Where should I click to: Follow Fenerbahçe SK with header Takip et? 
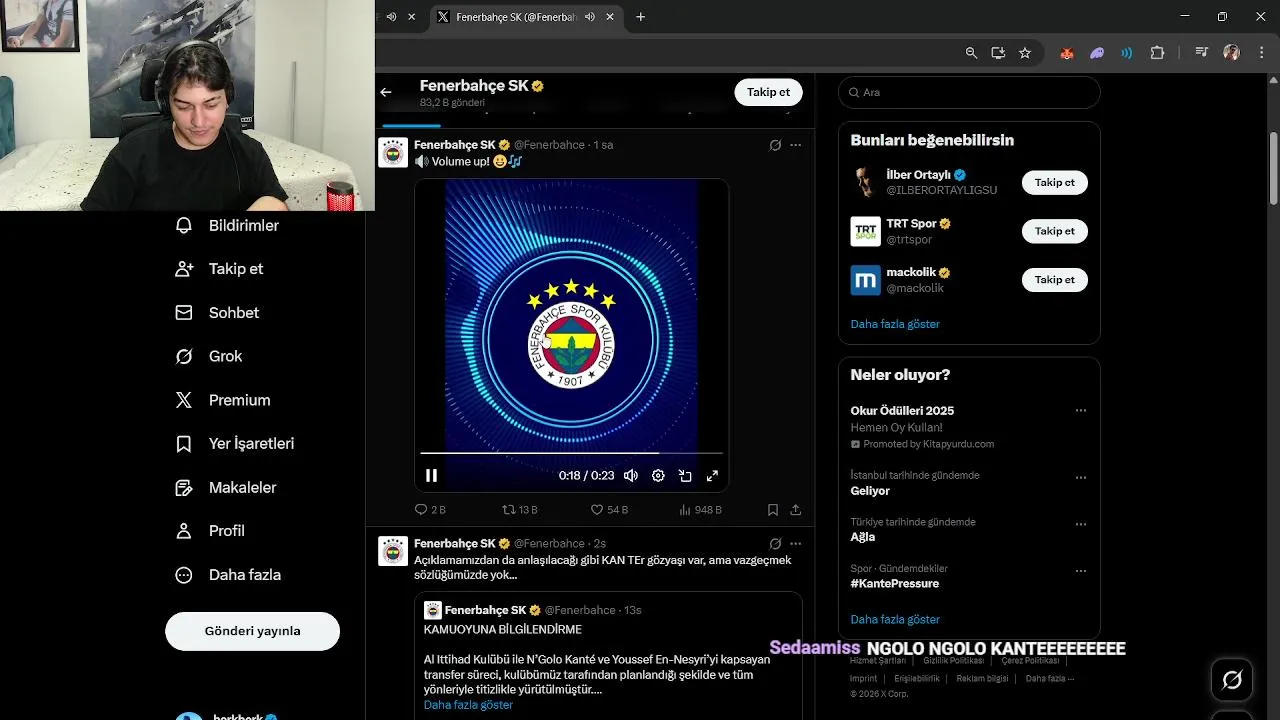click(x=768, y=92)
